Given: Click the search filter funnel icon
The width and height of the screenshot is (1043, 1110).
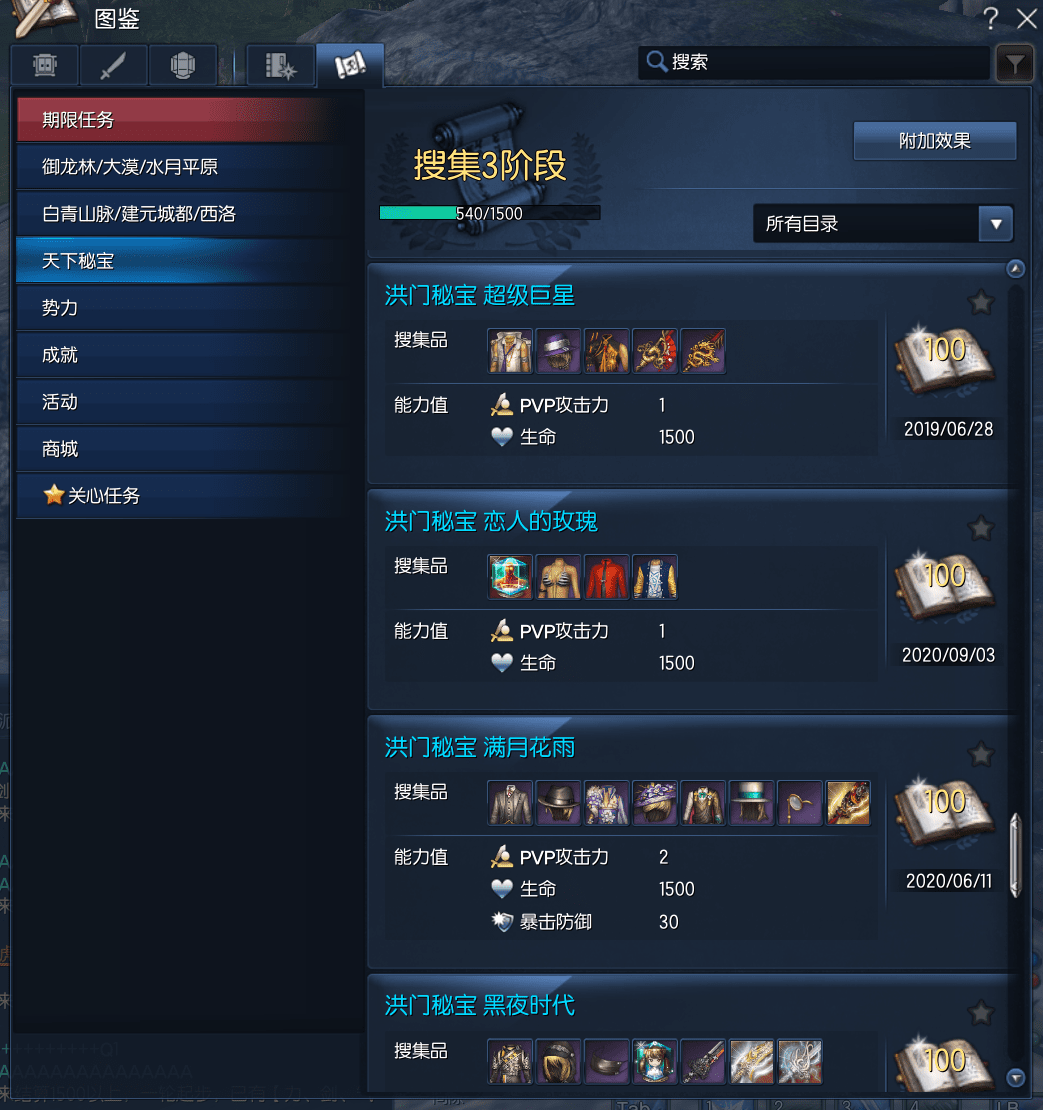Looking at the screenshot, I should 1014,64.
